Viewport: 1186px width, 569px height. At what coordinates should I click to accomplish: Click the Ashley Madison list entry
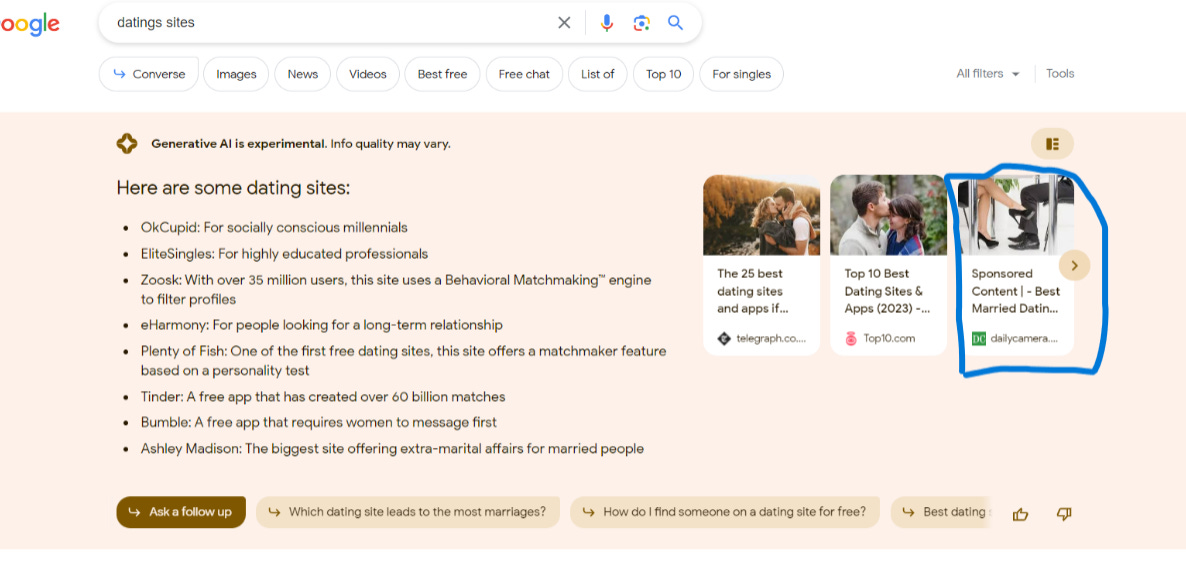pos(392,449)
